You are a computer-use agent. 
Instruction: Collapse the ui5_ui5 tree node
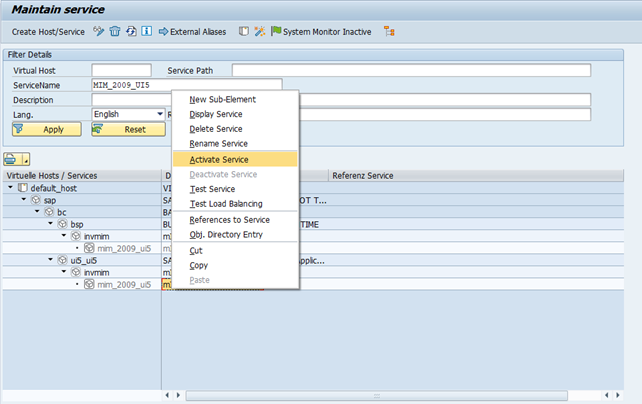[50, 260]
